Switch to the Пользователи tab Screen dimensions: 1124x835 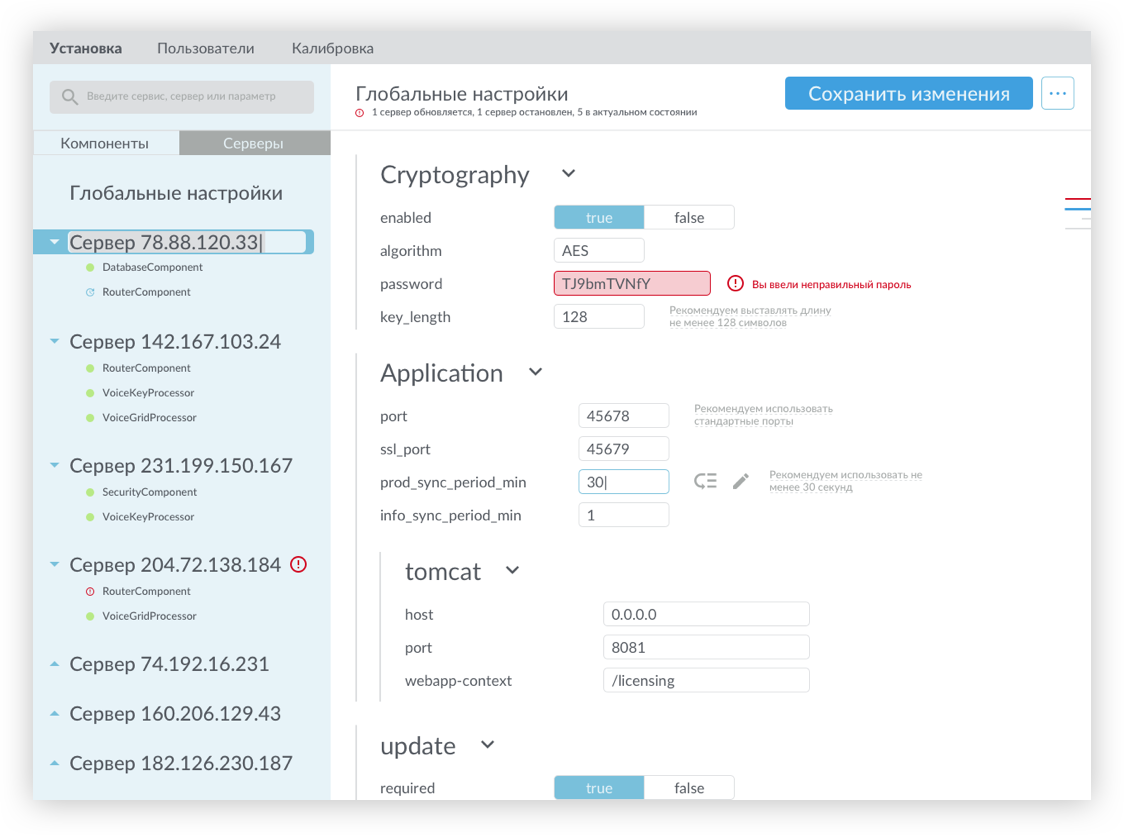tap(206, 48)
